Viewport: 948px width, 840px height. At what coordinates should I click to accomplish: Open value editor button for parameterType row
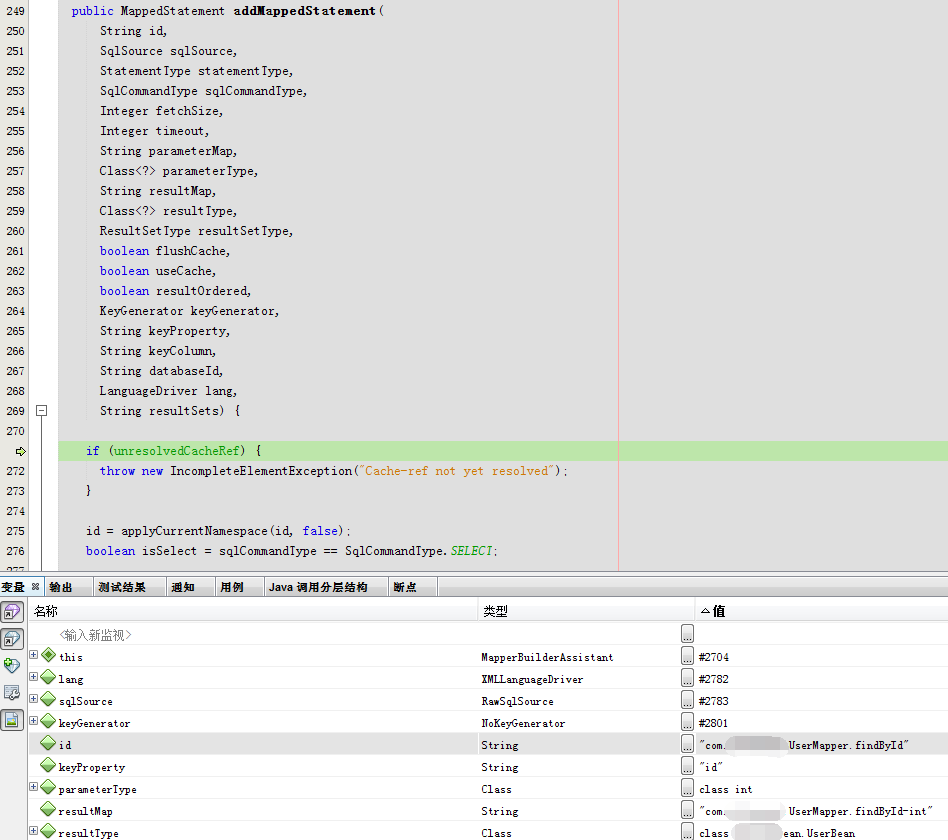coord(687,787)
